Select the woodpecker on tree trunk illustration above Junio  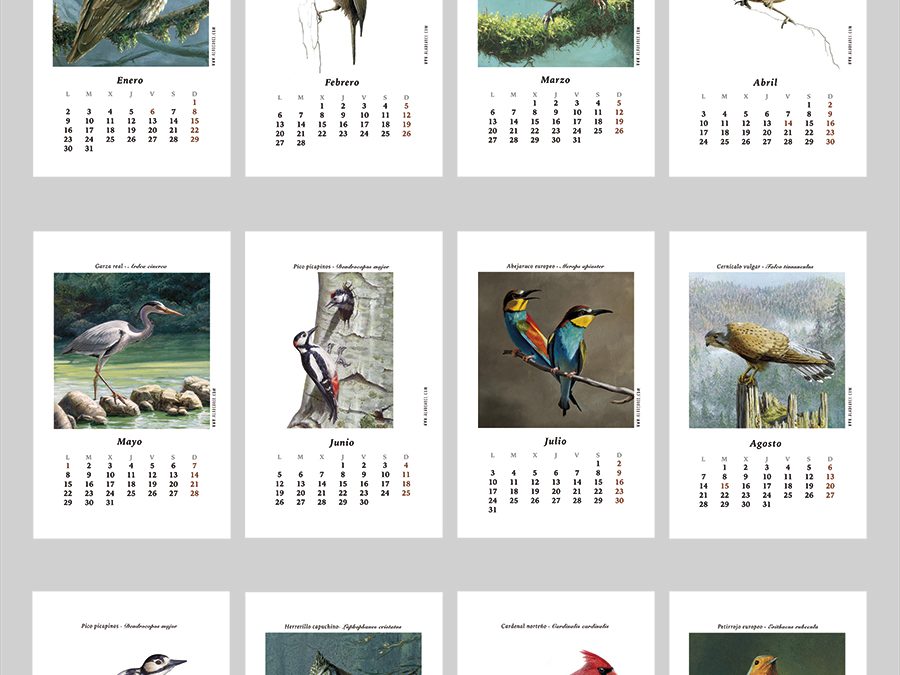(x=341, y=350)
